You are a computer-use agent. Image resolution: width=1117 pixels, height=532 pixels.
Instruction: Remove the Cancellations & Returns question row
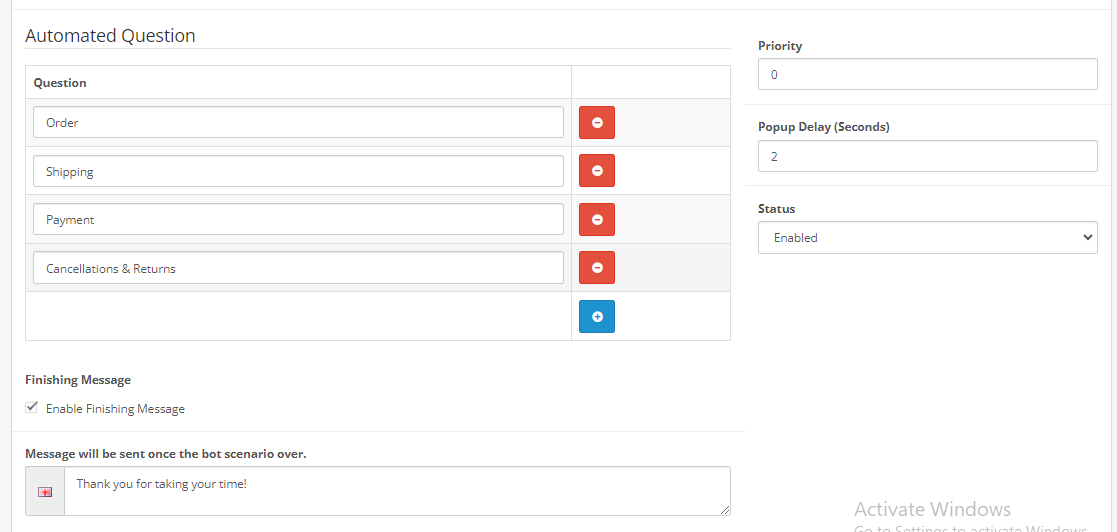(x=597, y=268)
